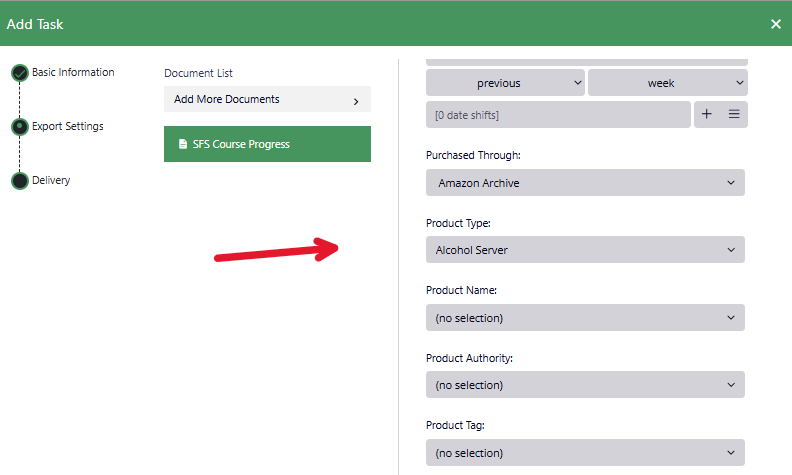Open the Product Tag dropdown
Viewport: 792px width, 475px height.
pyautogui.click(x=585, y=453)
